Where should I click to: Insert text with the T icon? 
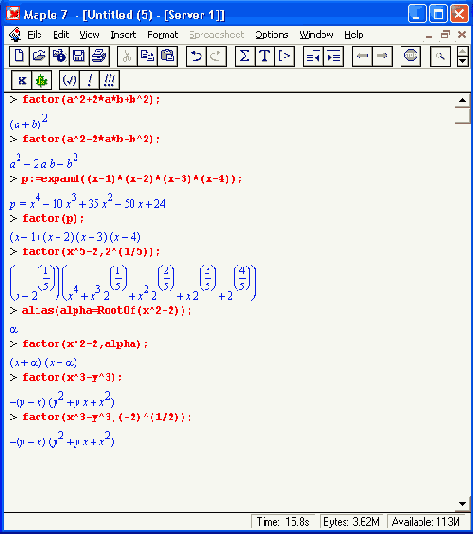265,56
